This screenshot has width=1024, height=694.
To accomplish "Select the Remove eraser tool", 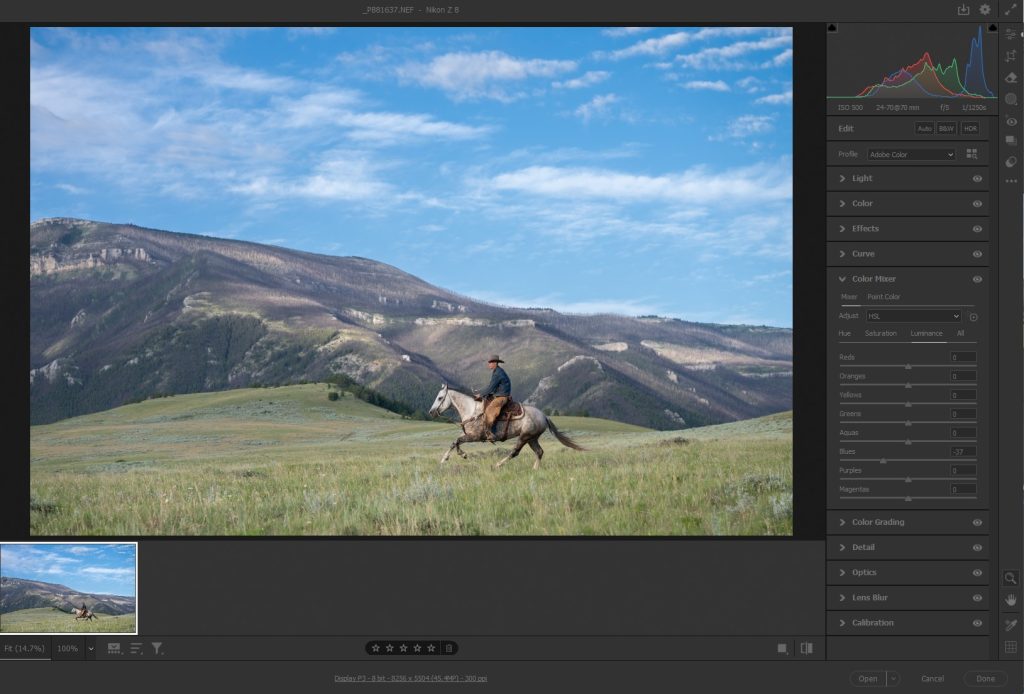I will [x=1011, y=77].
